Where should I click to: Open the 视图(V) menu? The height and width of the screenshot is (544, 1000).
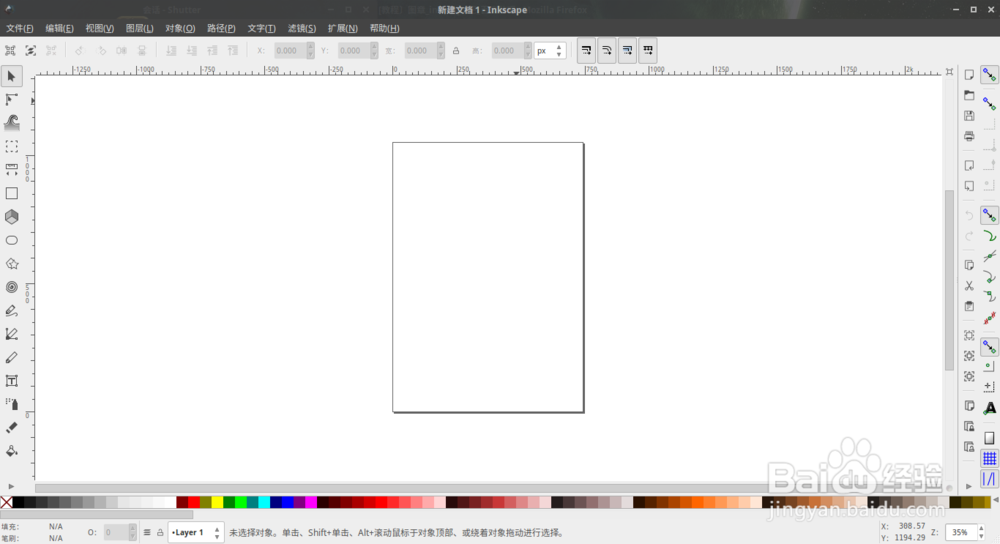coord(99,28)
